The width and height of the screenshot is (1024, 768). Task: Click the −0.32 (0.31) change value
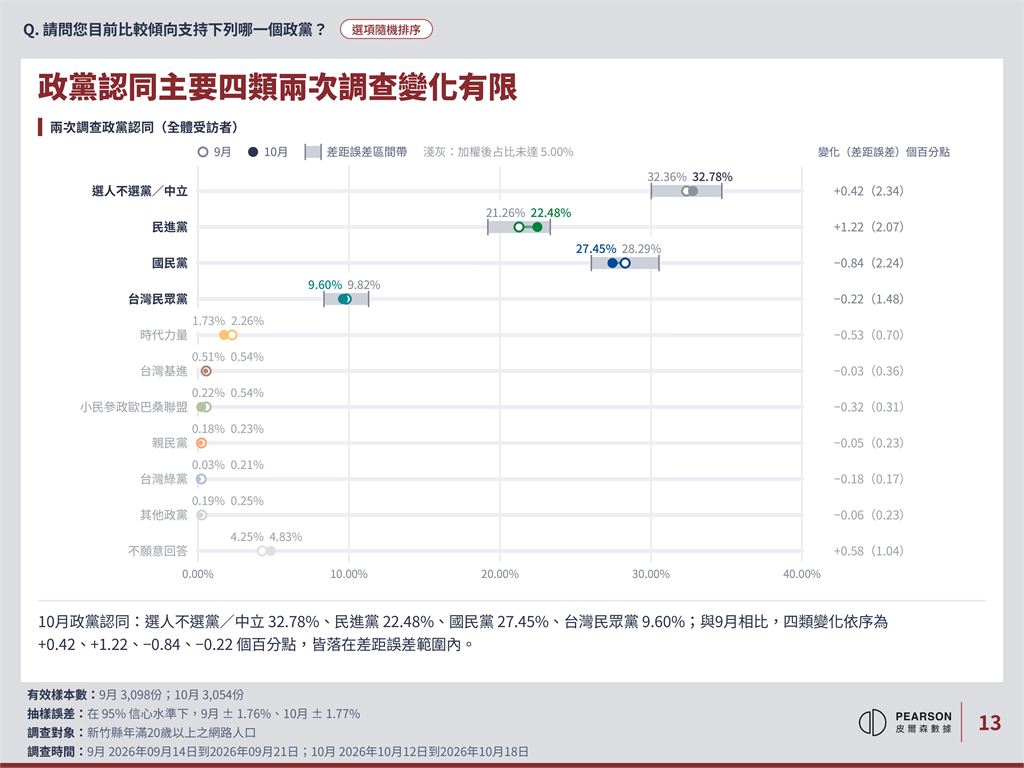[x=869, y=407]
